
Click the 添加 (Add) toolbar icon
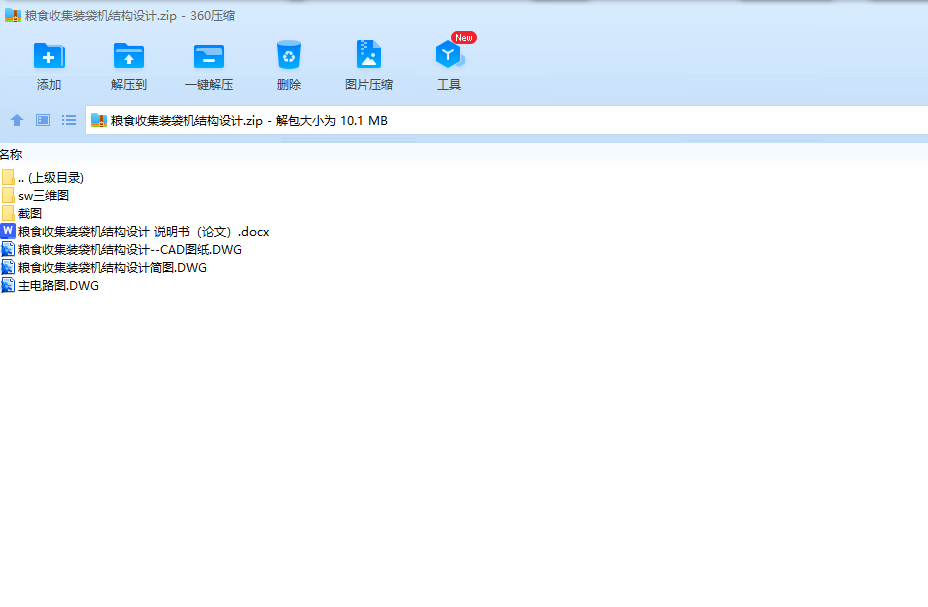click(49, 57)
